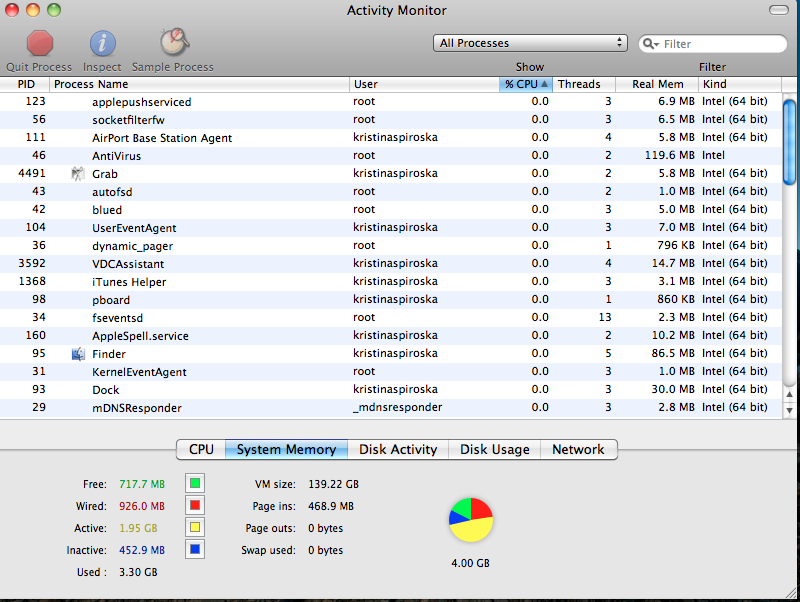
Task: Click the Quit Process stop-sign icon
Action: pyautogui.click(x=40, y=43)
